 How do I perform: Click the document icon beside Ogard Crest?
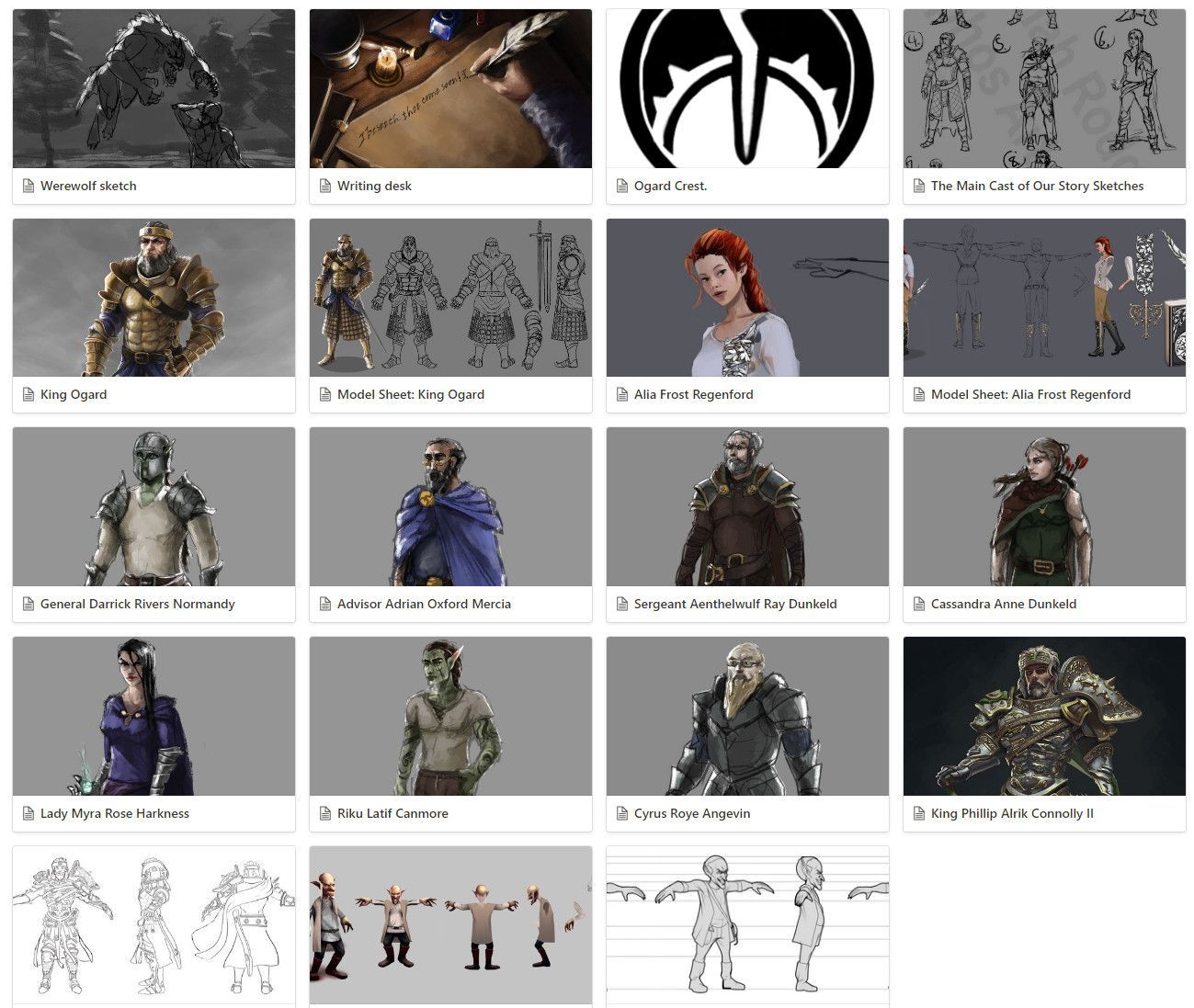(620, 186)
